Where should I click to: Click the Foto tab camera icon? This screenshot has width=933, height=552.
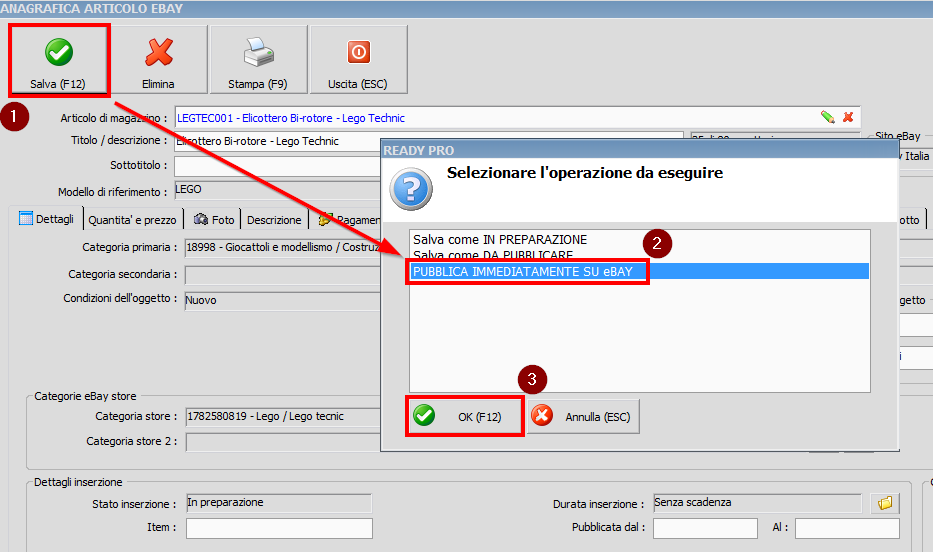(201, 219)
